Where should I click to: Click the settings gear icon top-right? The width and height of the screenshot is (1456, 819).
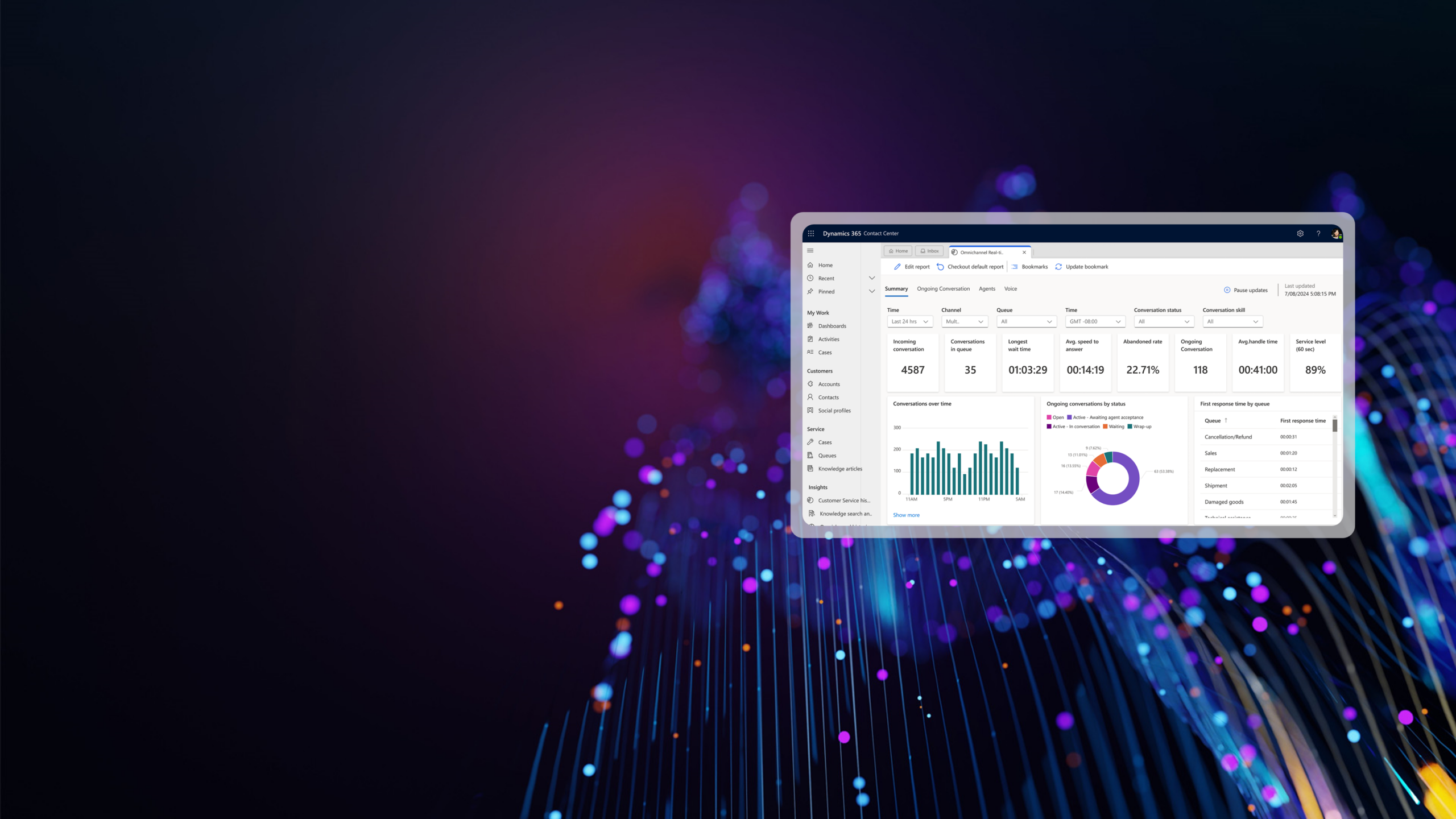1300,233
